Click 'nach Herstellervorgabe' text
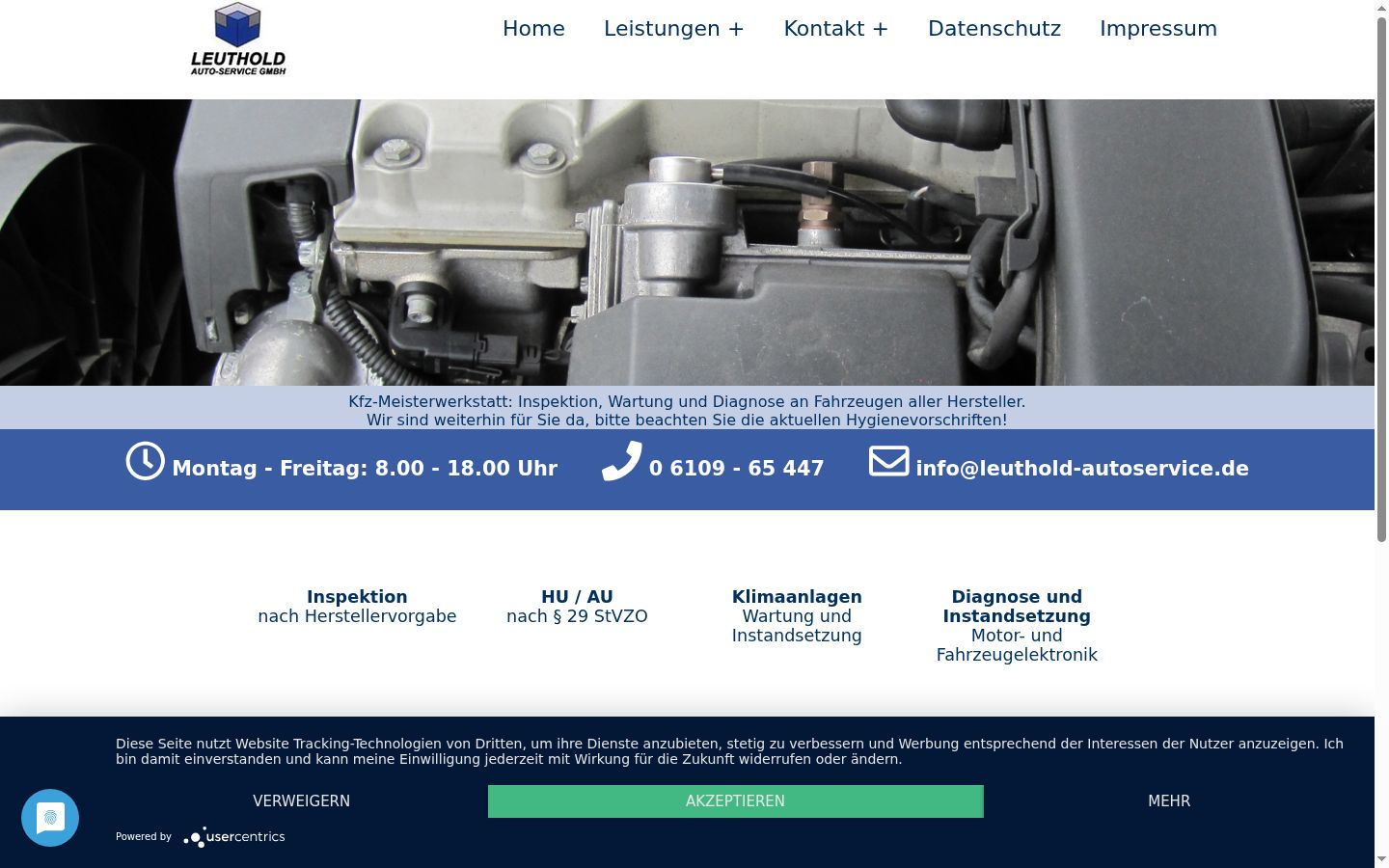1389x868 pixels. pos(357,616)
